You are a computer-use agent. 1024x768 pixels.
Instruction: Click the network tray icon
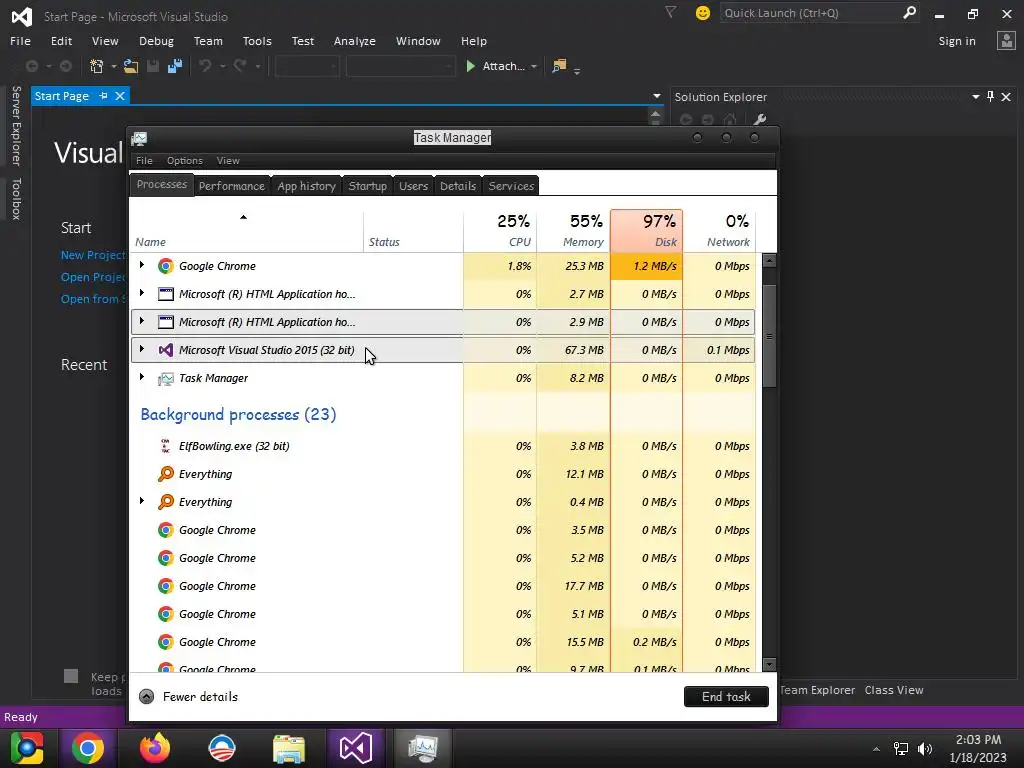click(901, 749)
